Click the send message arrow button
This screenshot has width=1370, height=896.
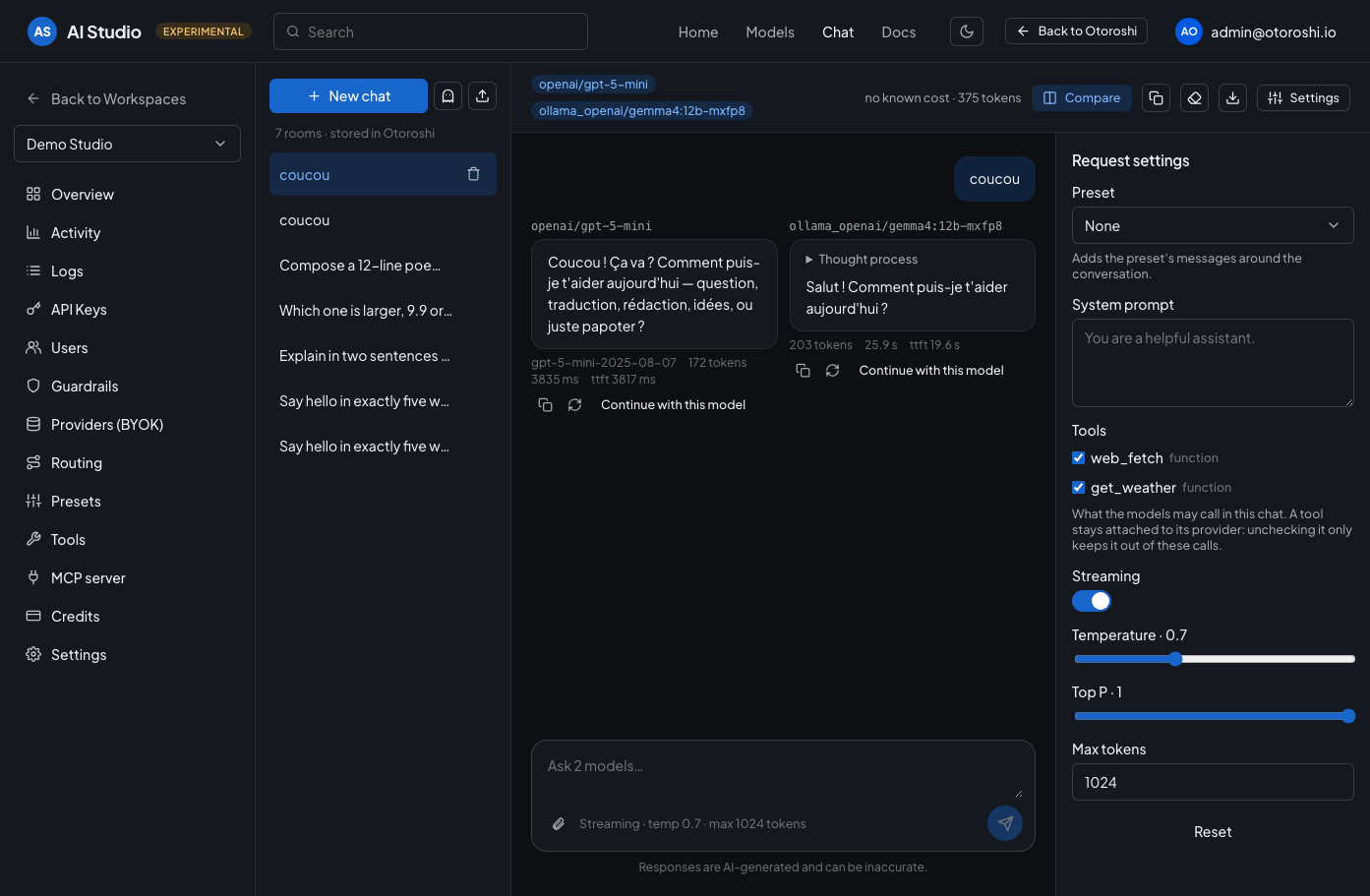pos(1005,823)
